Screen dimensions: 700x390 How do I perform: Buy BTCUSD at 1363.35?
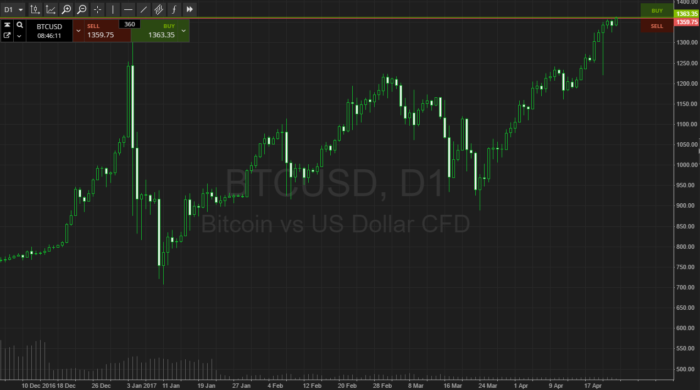pyautogui.click(x=155, y=31)
